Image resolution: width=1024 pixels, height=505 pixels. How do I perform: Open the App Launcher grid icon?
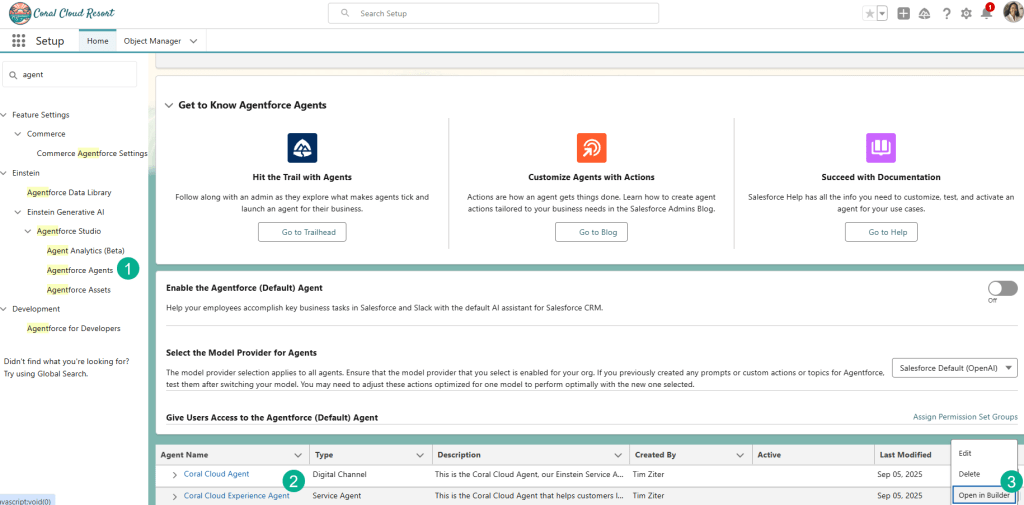(18, 41)
